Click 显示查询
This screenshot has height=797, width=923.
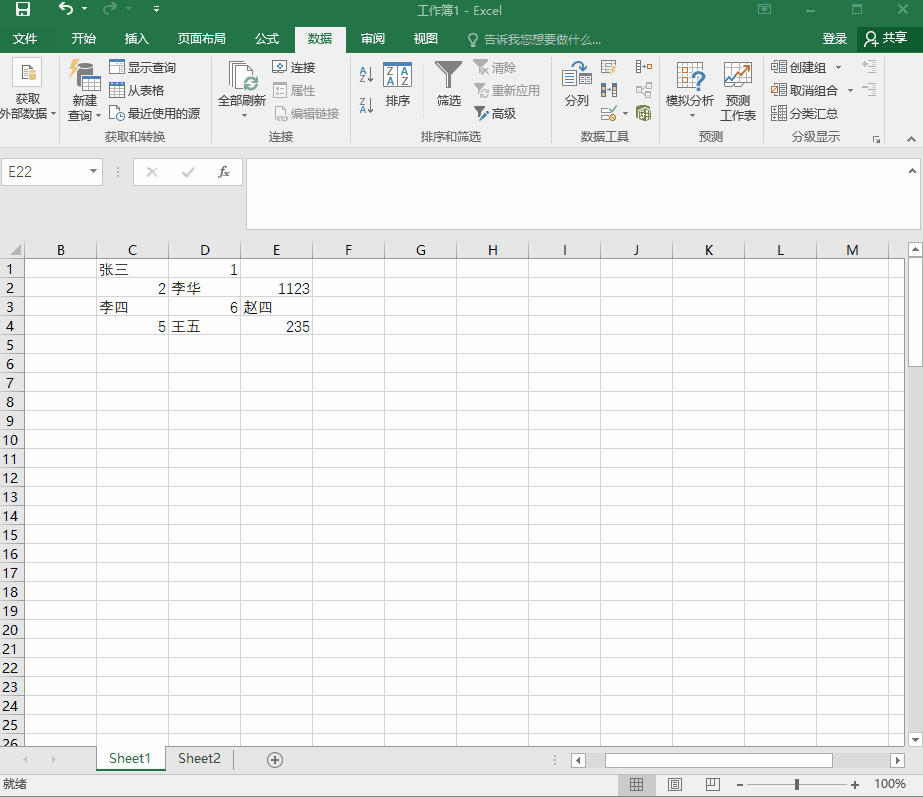coord(142,67)
